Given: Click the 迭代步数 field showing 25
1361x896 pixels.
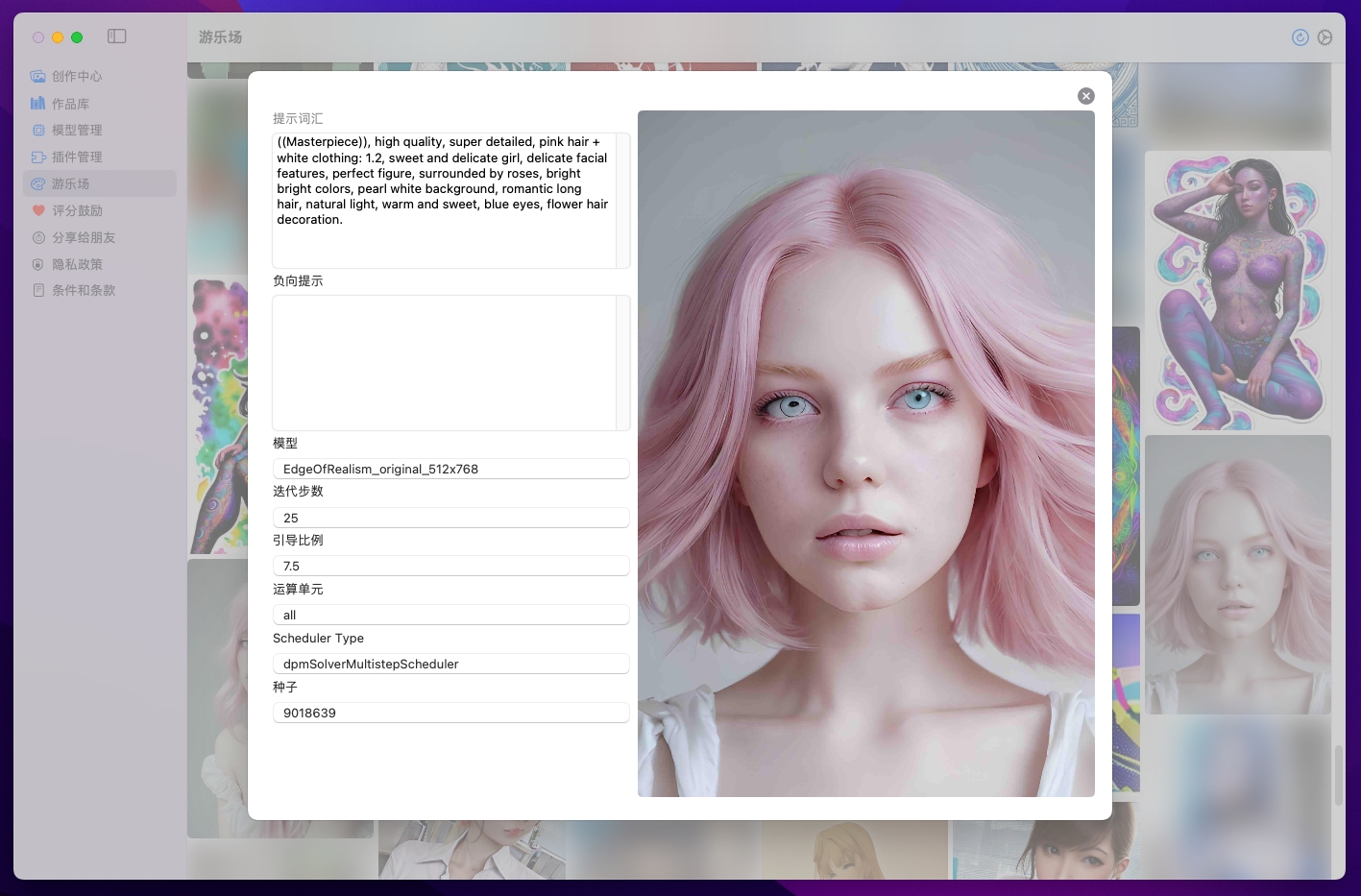Looking at the screenshot, I should click(450, 518).
